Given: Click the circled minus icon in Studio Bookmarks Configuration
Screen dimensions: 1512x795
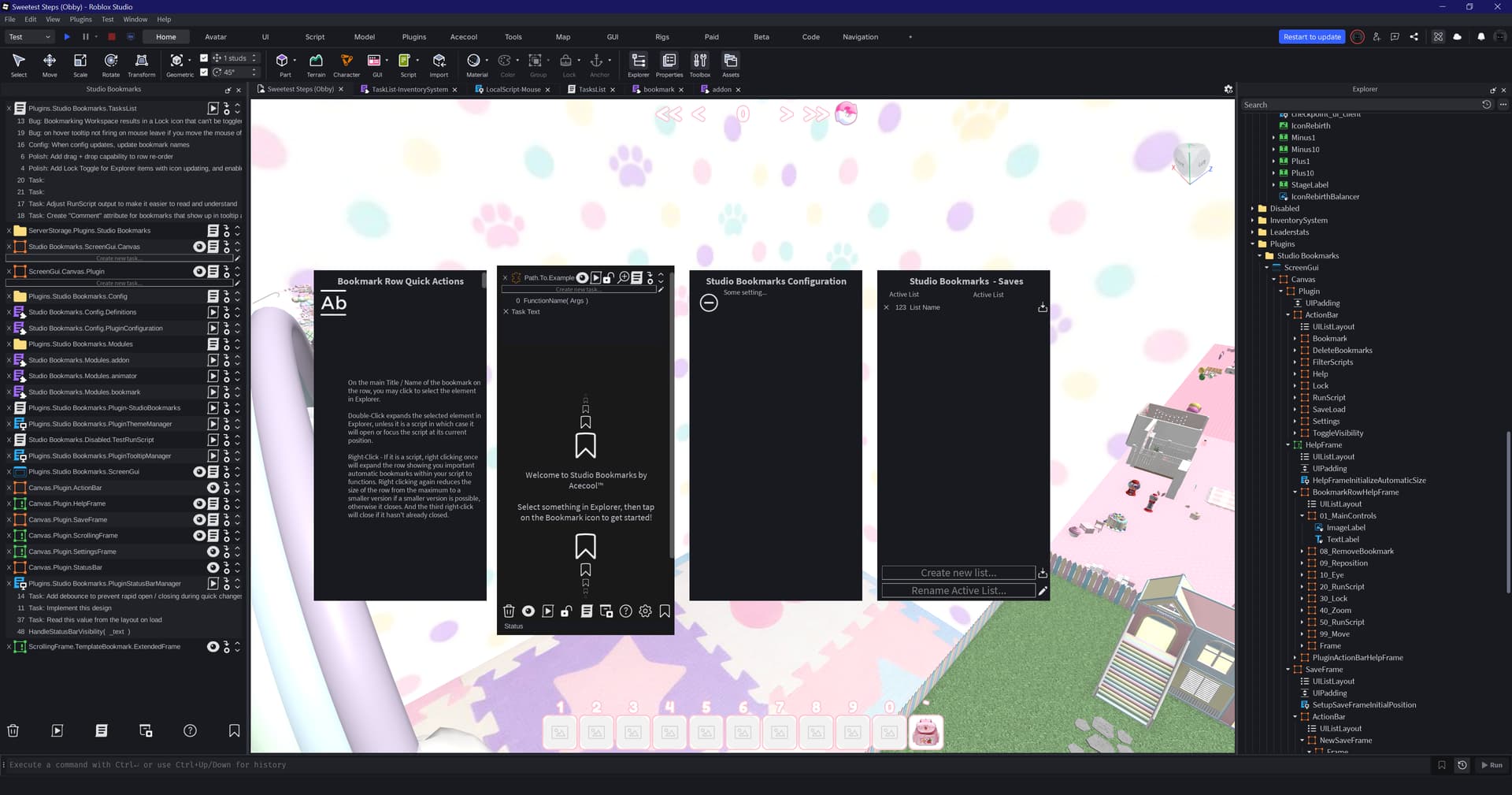Looking at the screenshot, I should 709,303.
